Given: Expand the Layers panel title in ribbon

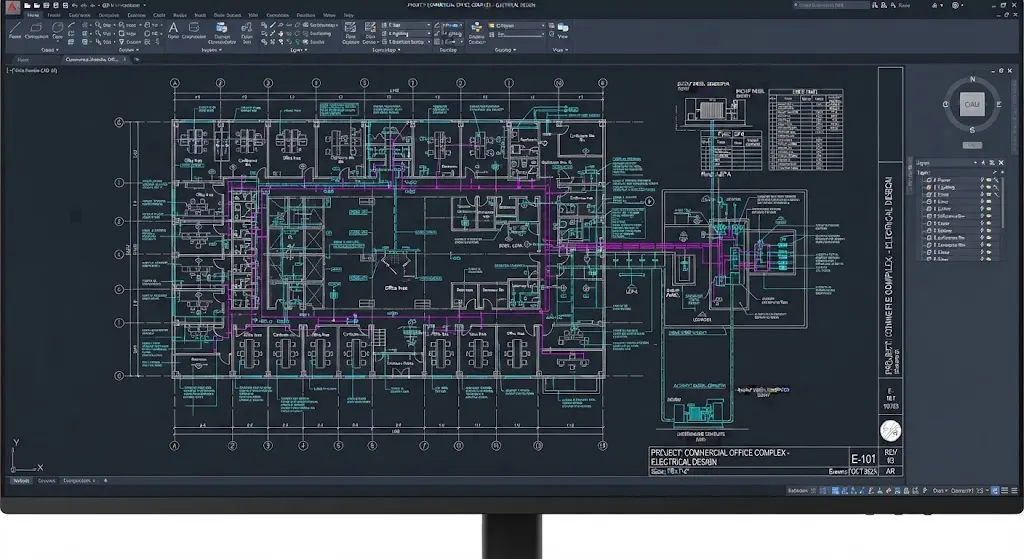Looking at the screenshot, I should point(298,50).
